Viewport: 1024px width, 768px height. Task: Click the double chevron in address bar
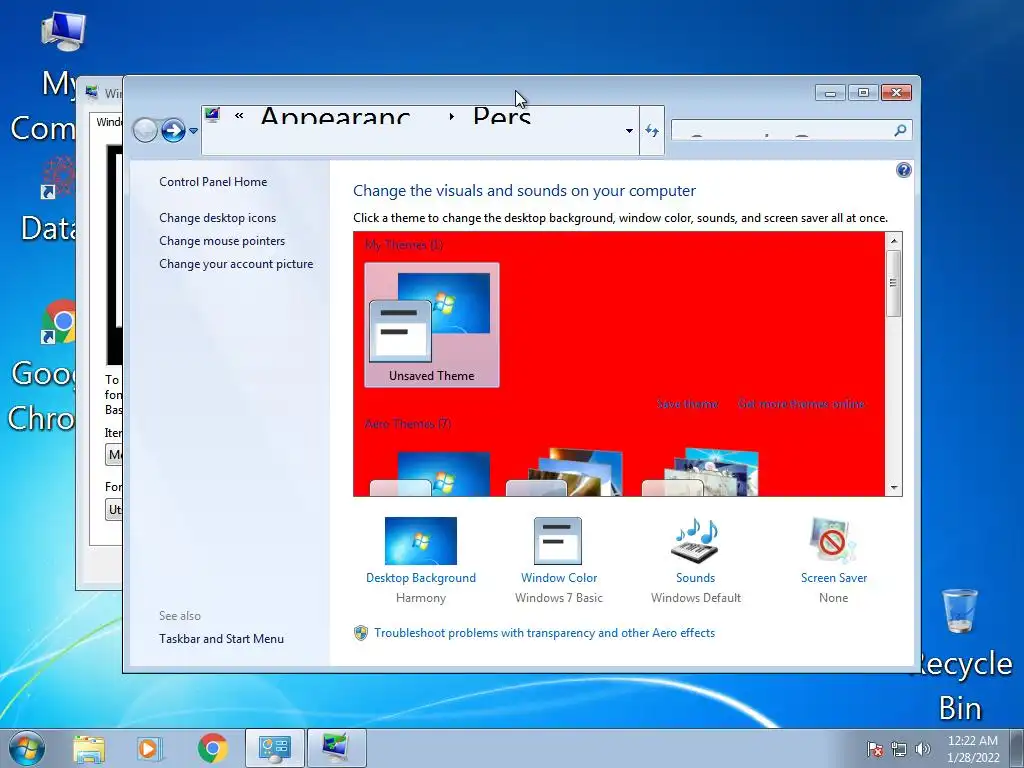239,116
